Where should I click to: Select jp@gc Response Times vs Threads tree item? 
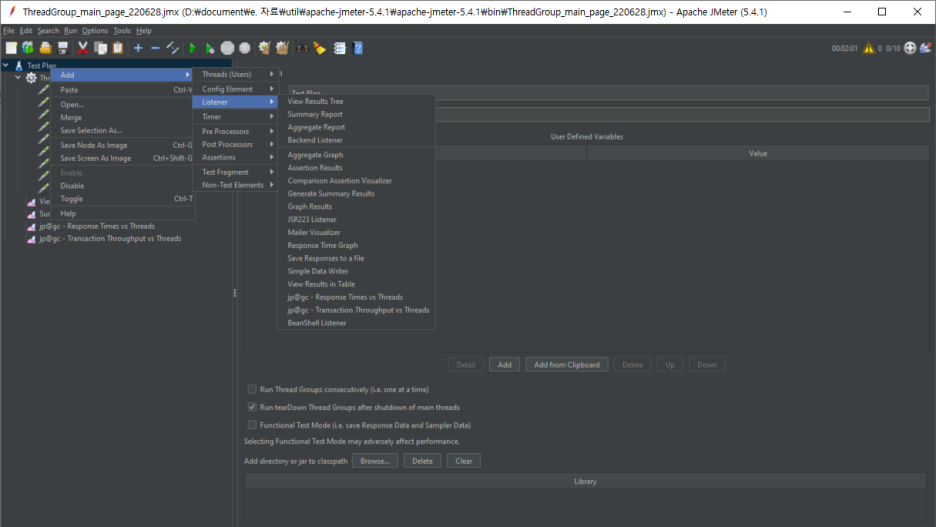pyautogui.click(x=97, y=226)
